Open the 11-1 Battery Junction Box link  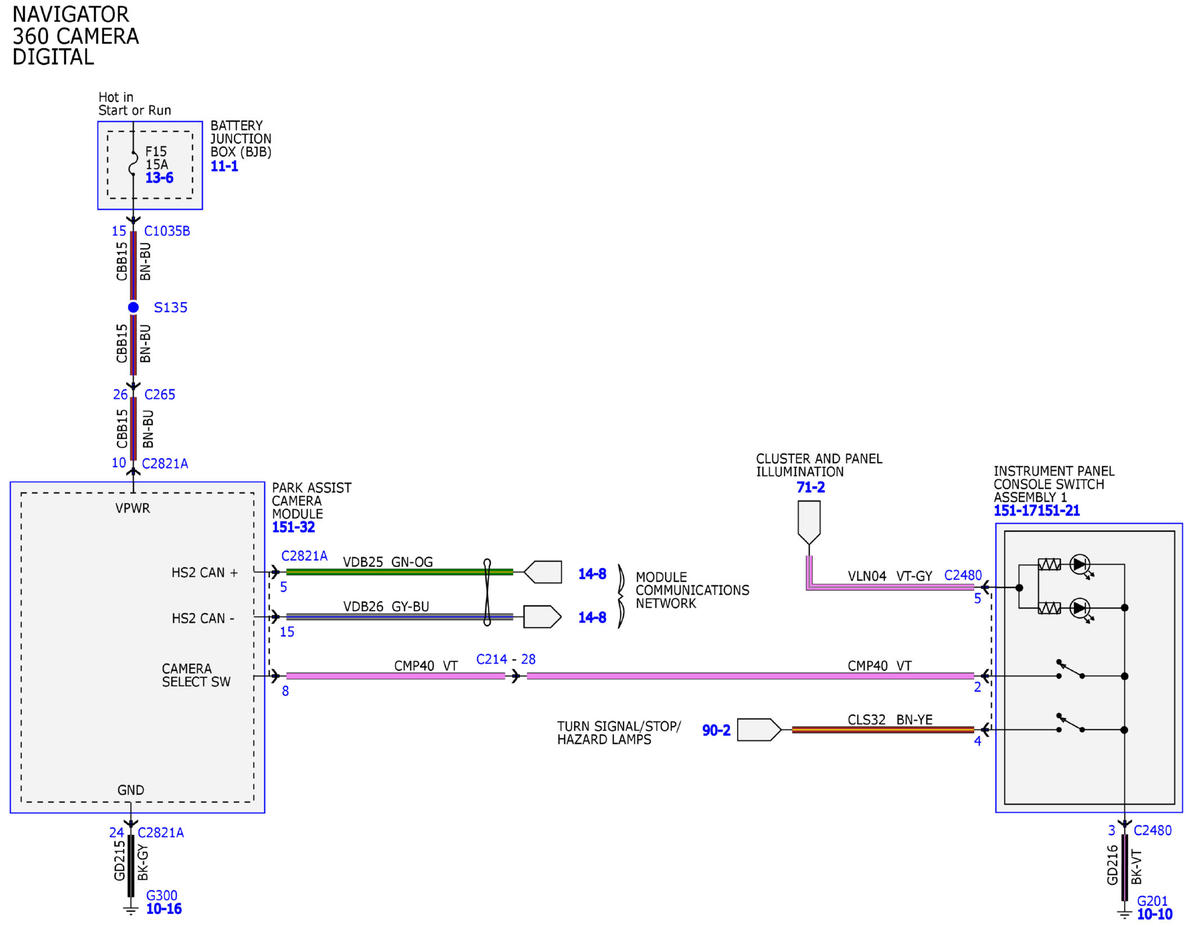coord(224,166)
